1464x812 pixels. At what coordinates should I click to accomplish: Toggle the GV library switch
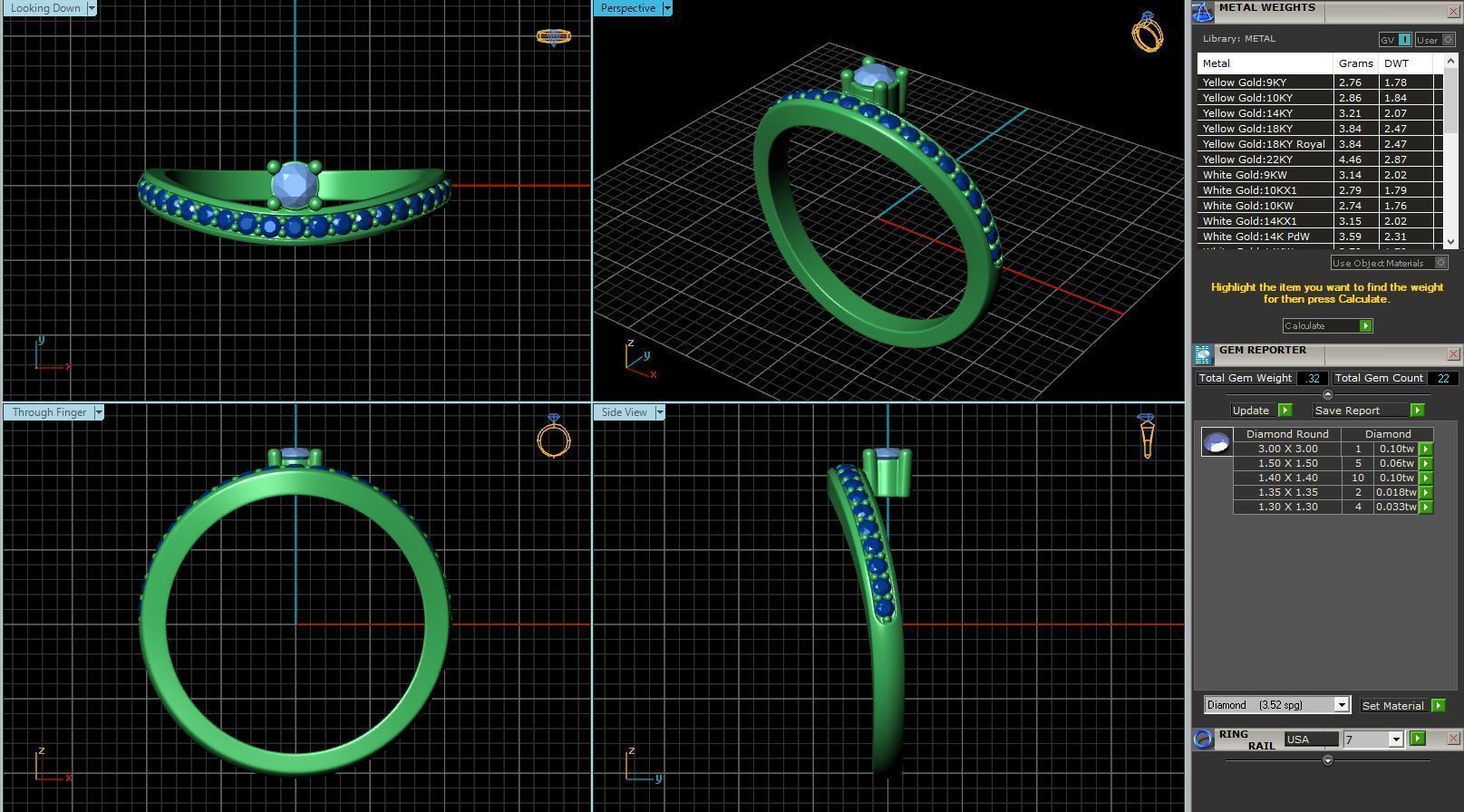click(1395, 39)
